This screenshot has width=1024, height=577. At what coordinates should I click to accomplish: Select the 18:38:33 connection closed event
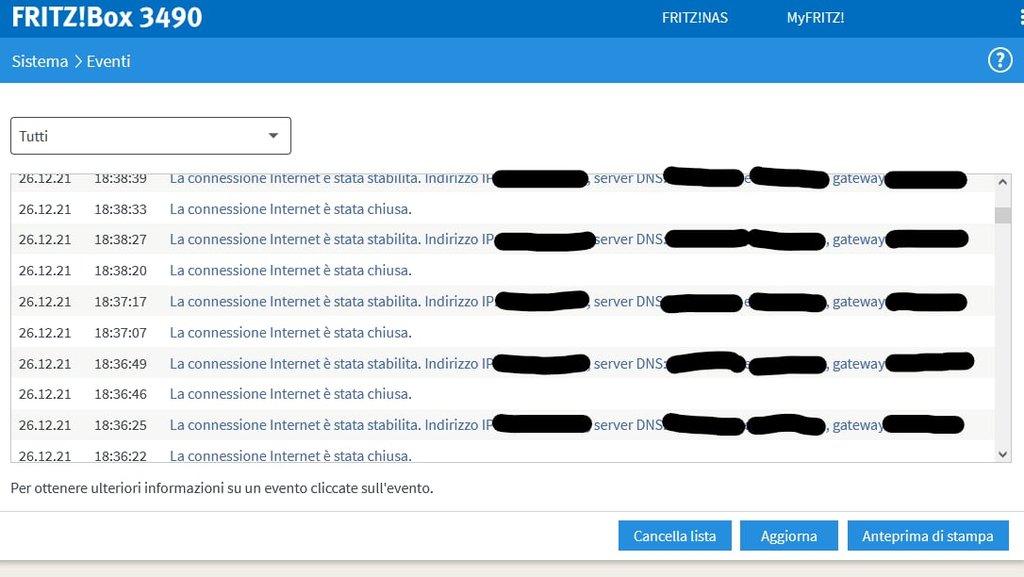point(290,209)
